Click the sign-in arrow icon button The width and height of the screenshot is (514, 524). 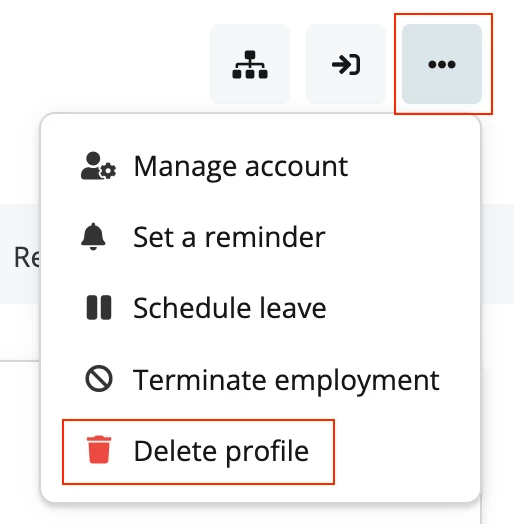click(346, 64)
